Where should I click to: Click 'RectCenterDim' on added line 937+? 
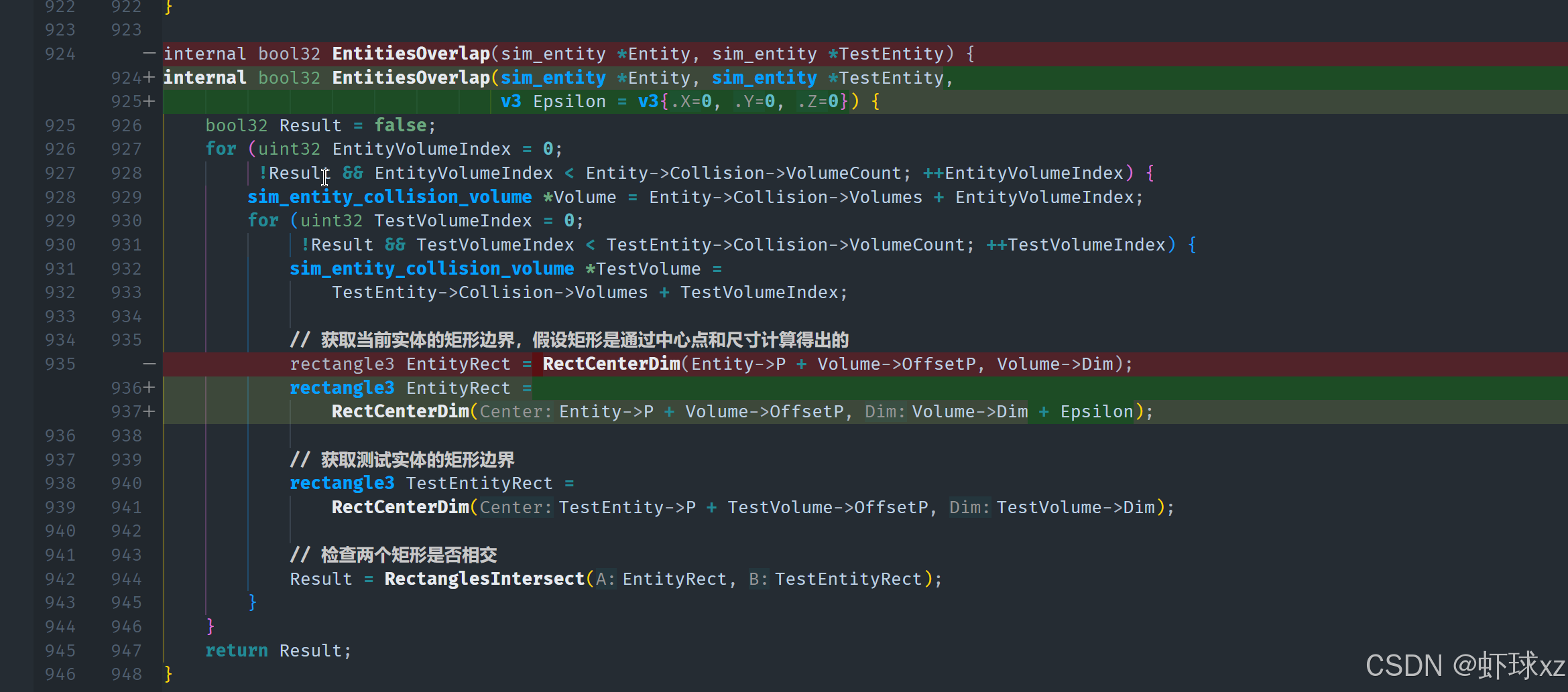(x=400, y=411)
